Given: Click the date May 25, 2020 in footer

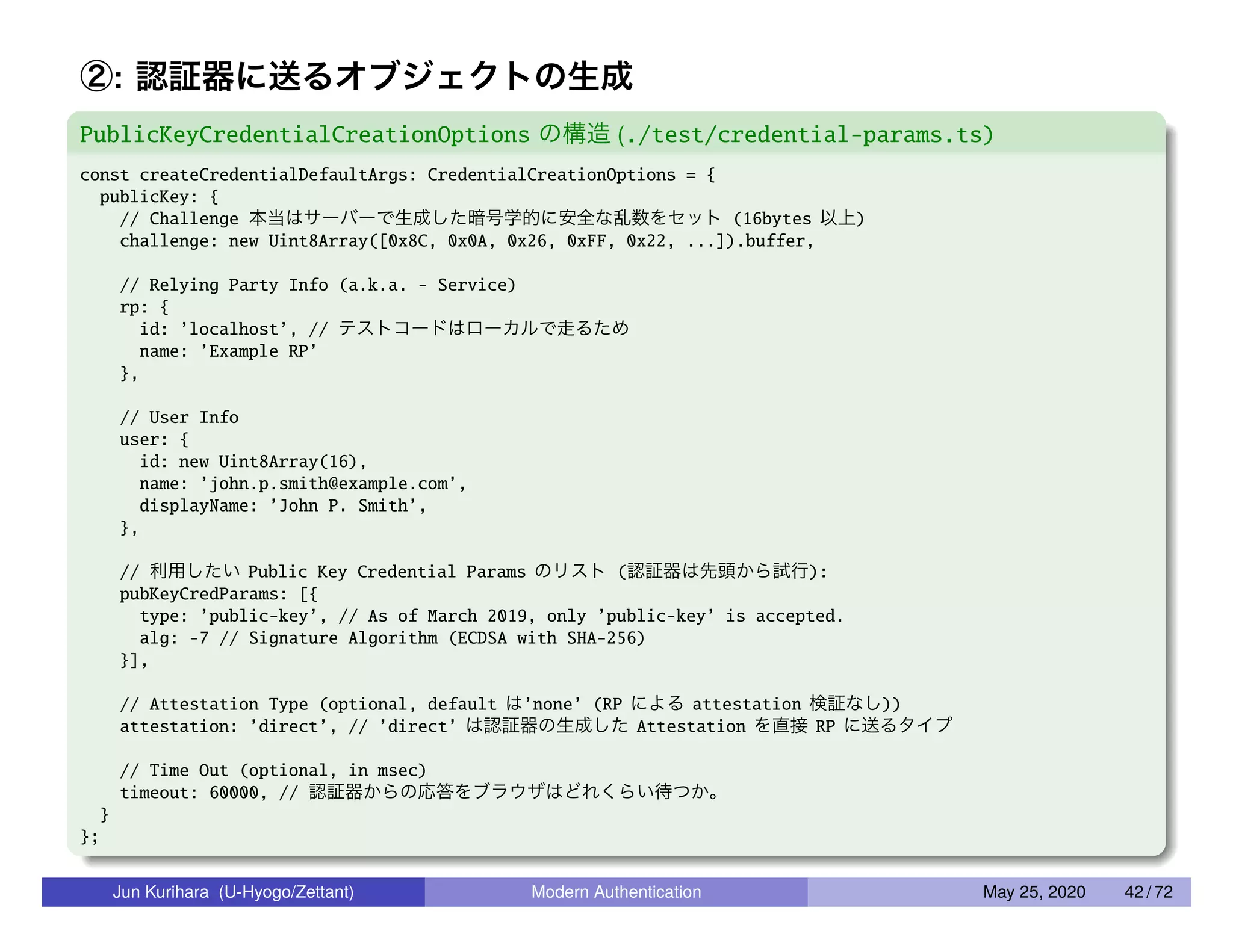Looking at the screenshot, I should tap(1034, 892).
